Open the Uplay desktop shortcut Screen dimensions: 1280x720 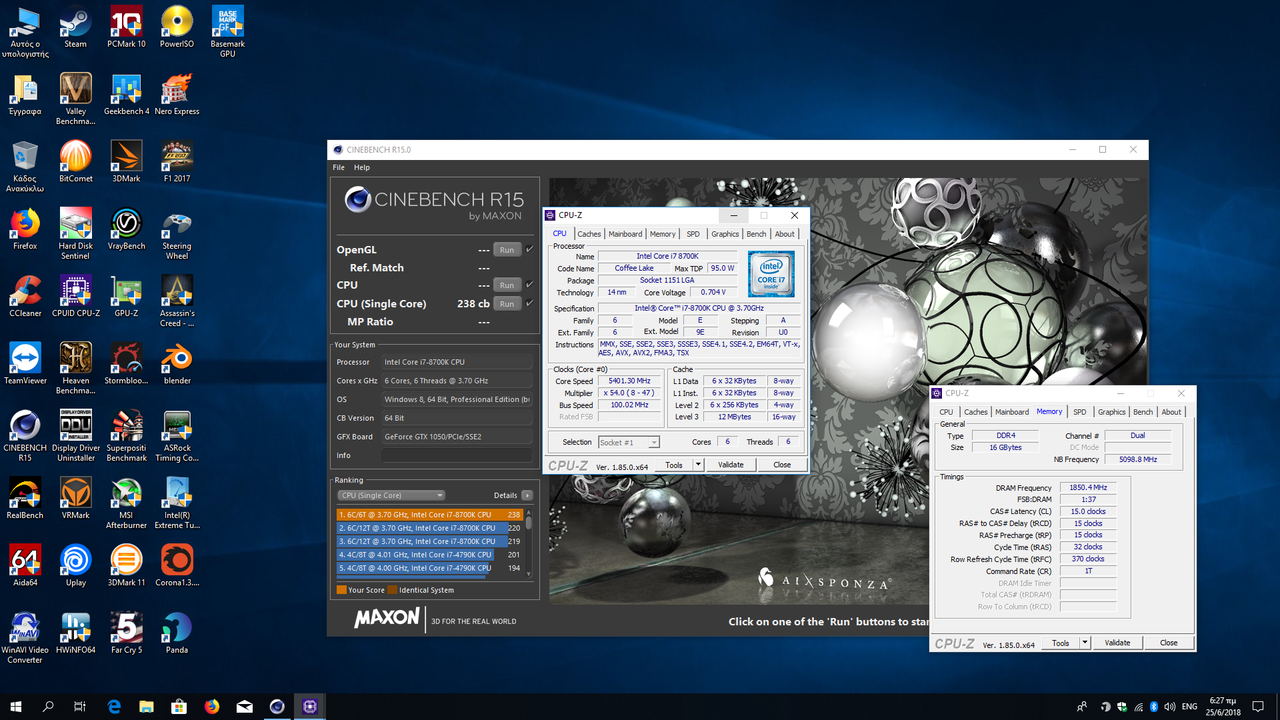click(75, 565)
